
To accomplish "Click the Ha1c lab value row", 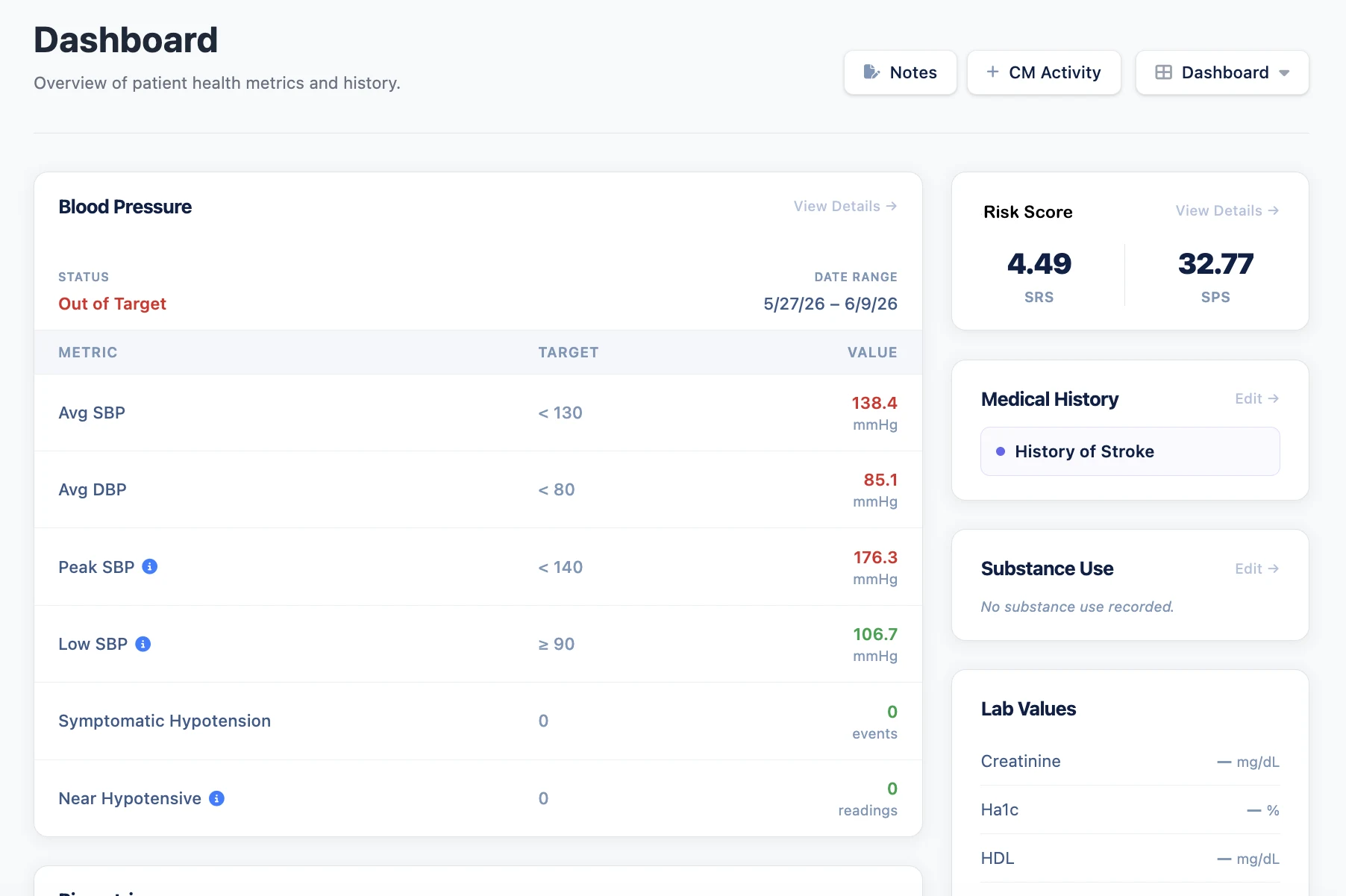I will [x=1130, y=809].
